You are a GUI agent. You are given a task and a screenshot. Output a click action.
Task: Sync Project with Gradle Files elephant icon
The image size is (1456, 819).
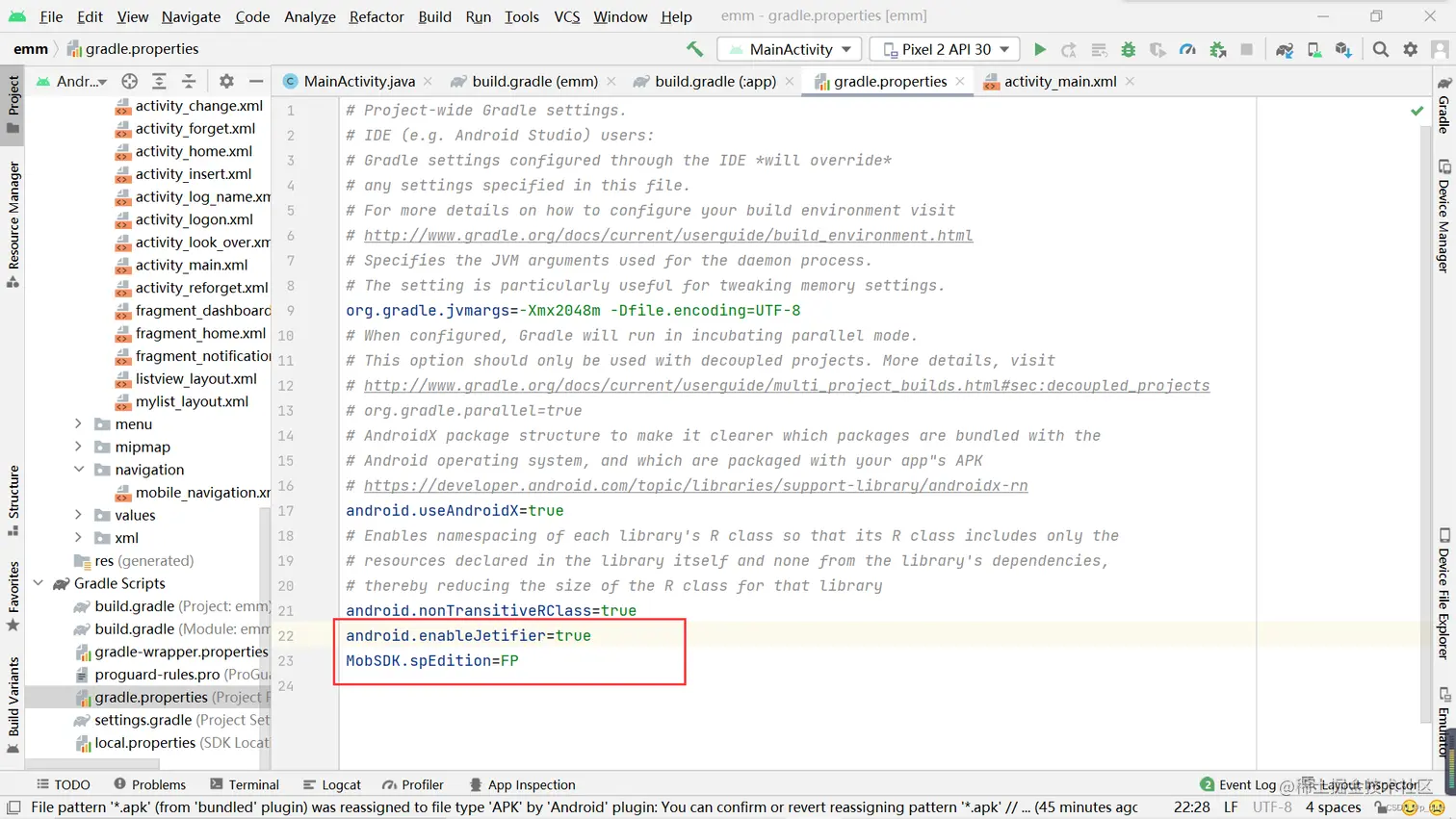click(1285, 49)
